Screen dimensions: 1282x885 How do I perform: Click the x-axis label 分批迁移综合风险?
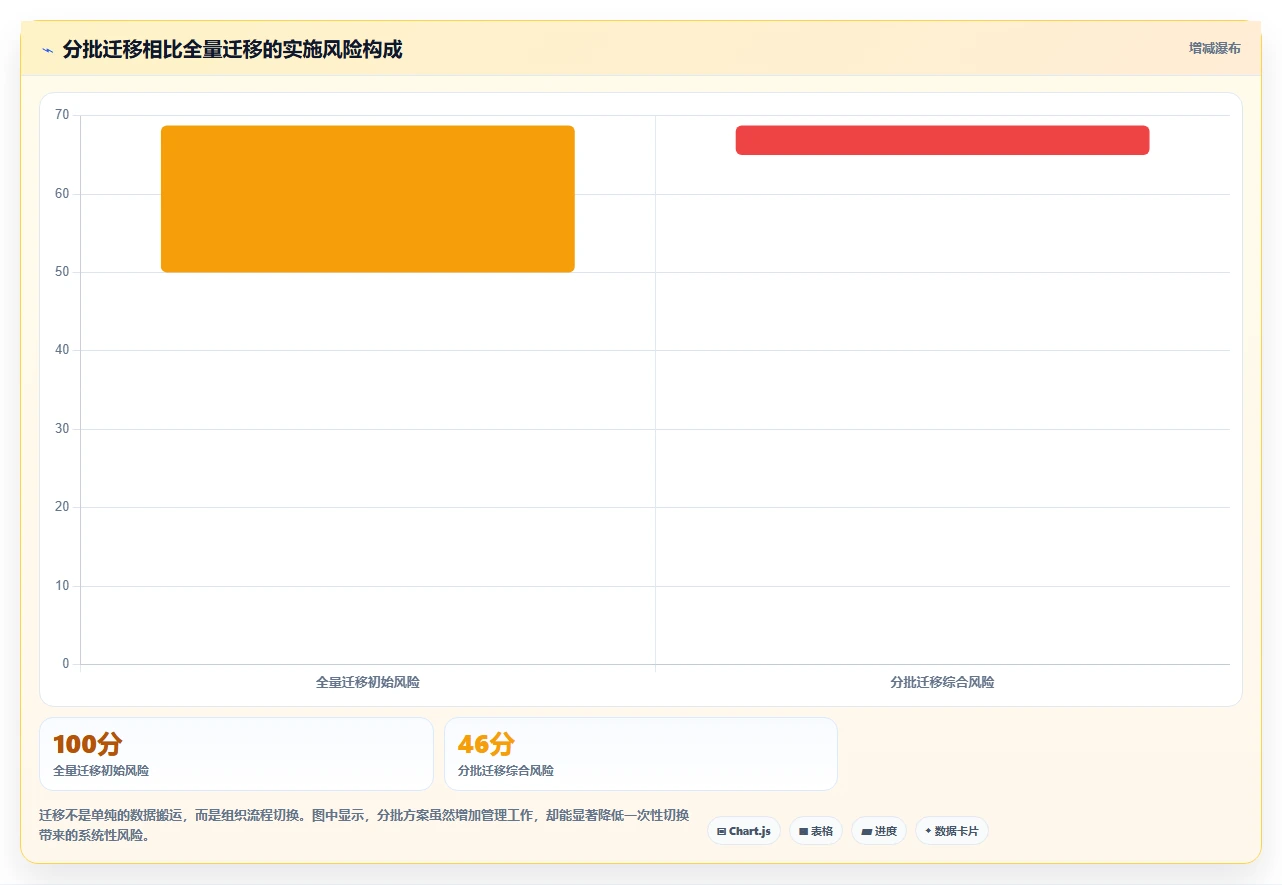[x=943, y=682]
